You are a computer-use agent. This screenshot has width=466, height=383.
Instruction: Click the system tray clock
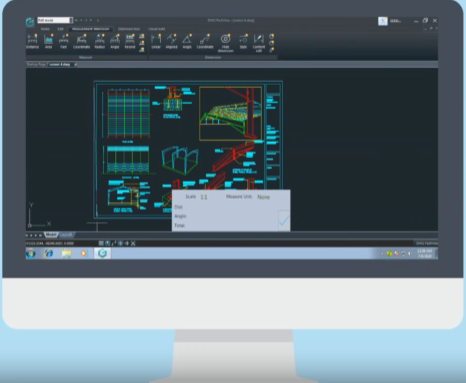[x=425, y=253]
